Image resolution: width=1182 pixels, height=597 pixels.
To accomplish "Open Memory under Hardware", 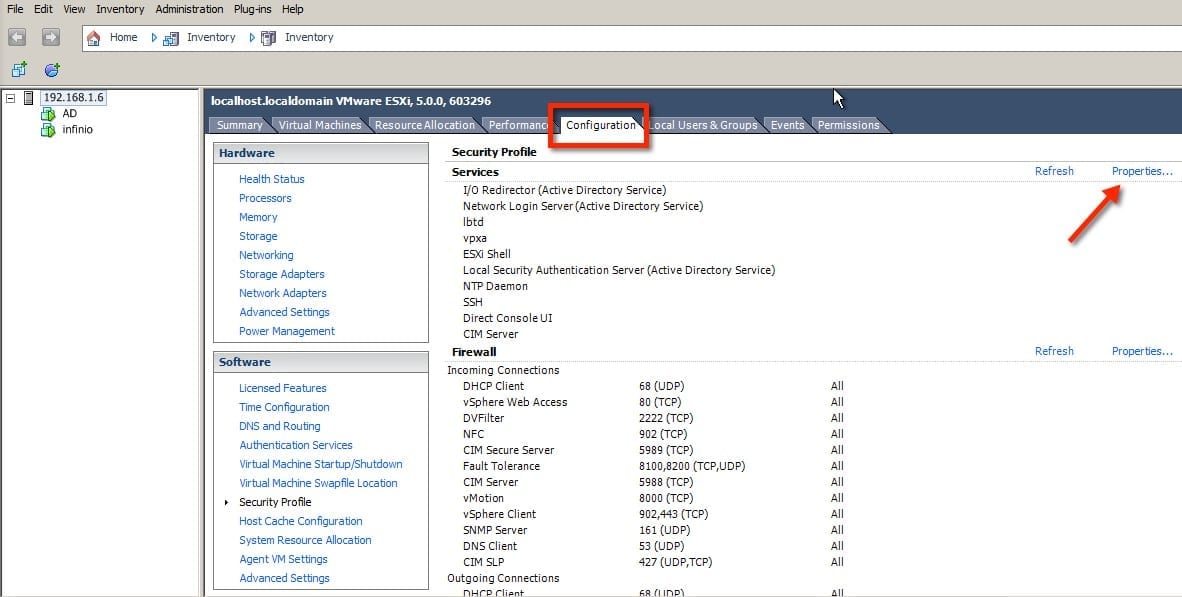I will click(258, 217).
